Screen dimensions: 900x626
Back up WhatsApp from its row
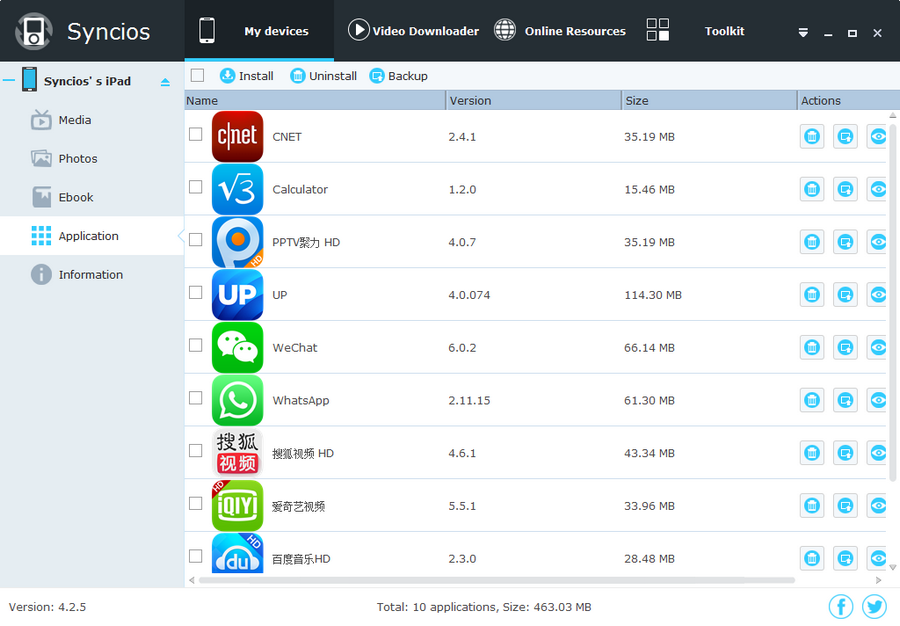tap(845, 401)
